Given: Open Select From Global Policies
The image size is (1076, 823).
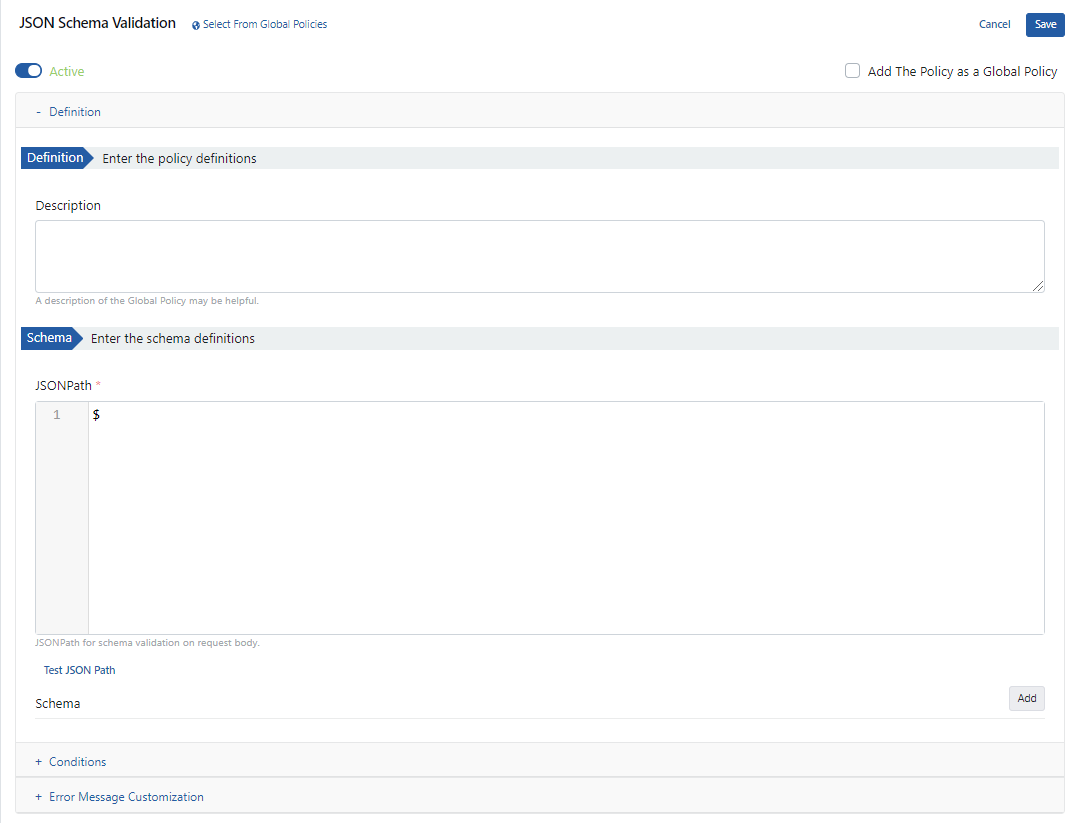Looking at the screenshot, I should (x=264, y=24).
